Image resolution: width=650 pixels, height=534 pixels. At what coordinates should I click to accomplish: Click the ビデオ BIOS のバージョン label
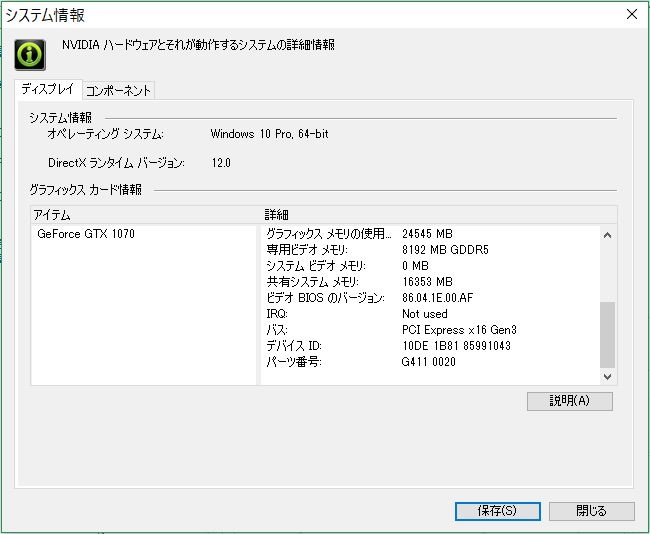click(325, 298)
